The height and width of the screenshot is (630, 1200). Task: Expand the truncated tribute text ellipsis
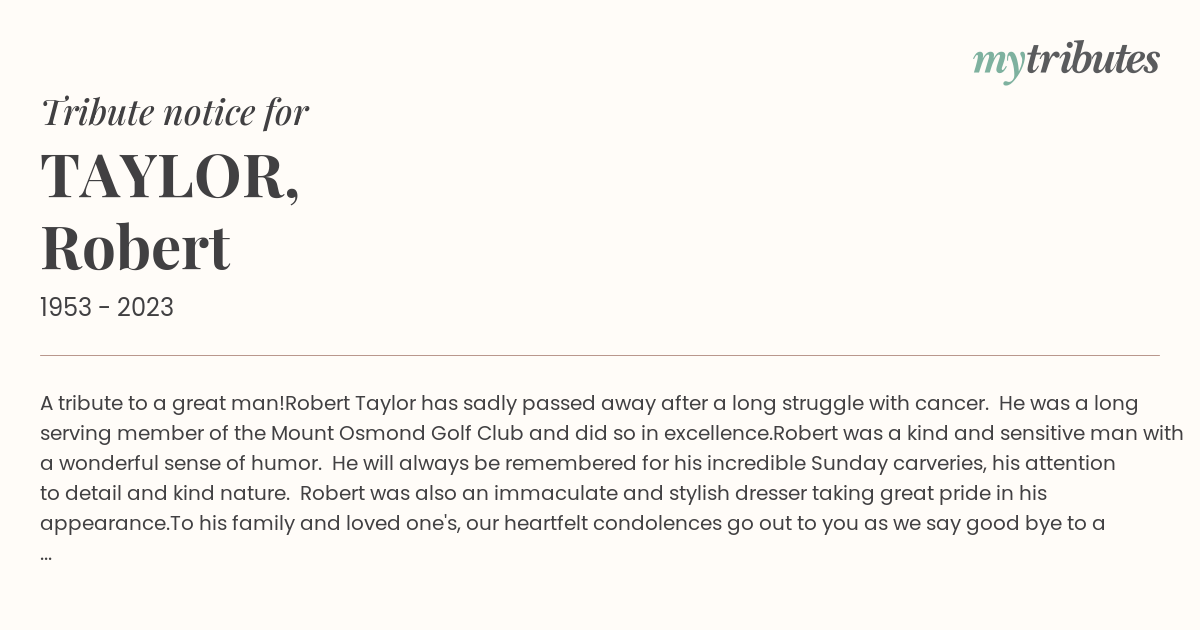46,555
